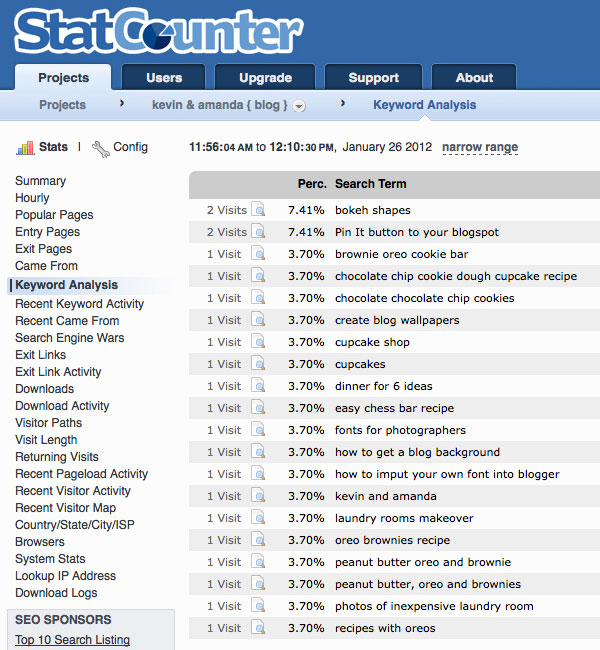Open magnify icon for cookie dough cupcake recipe
The image size is (600, 650).
pyautogui.click(x=258, y=275)
